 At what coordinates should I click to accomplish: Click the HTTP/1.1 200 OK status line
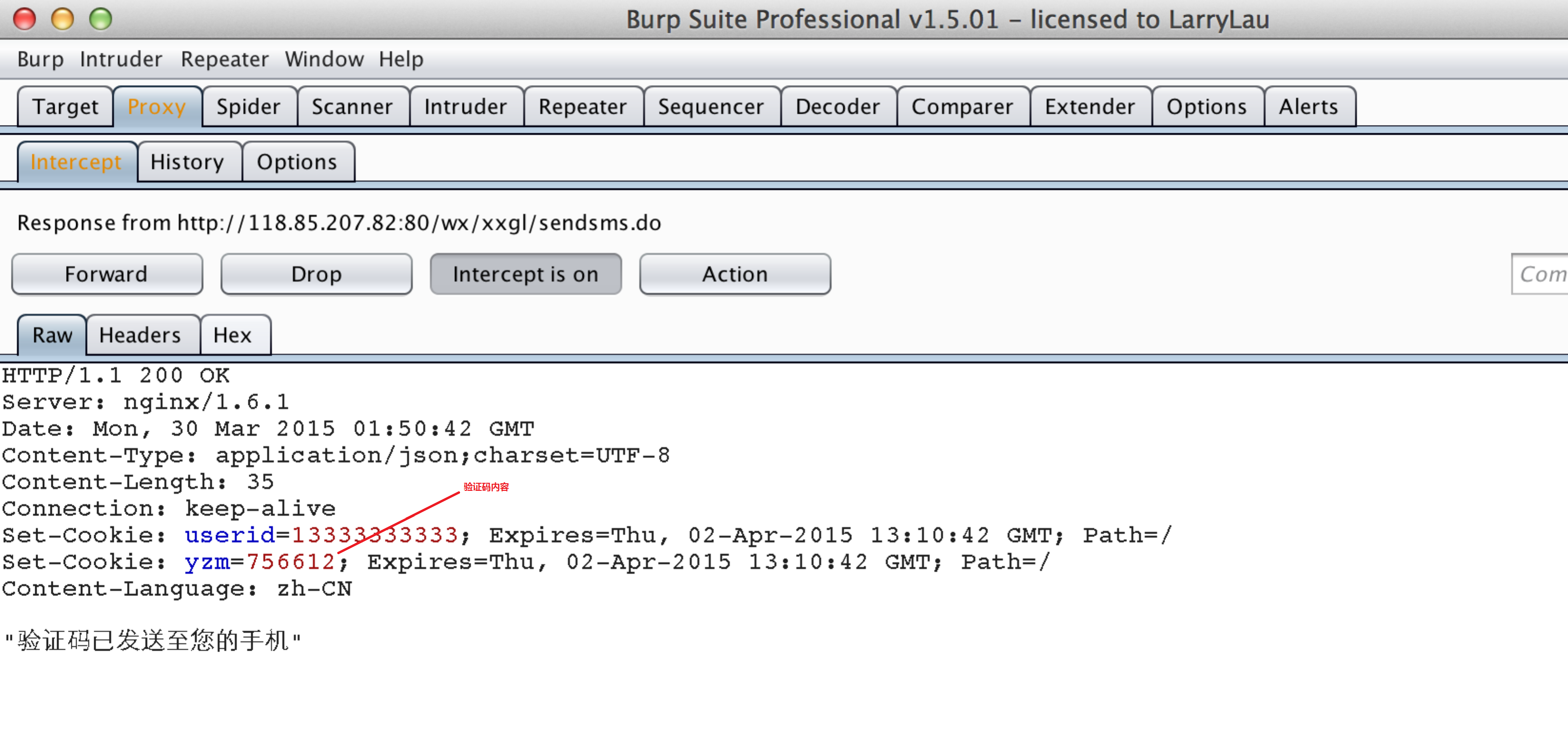click(x=116, y=376)
